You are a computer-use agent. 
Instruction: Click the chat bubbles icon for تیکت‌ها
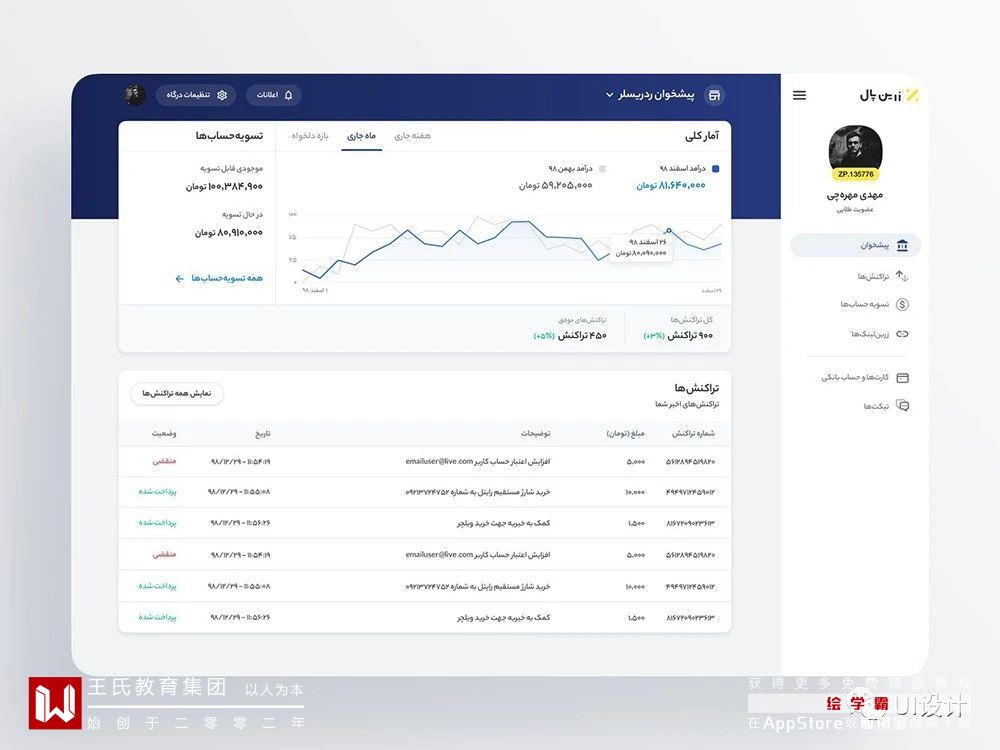(902, 406)
